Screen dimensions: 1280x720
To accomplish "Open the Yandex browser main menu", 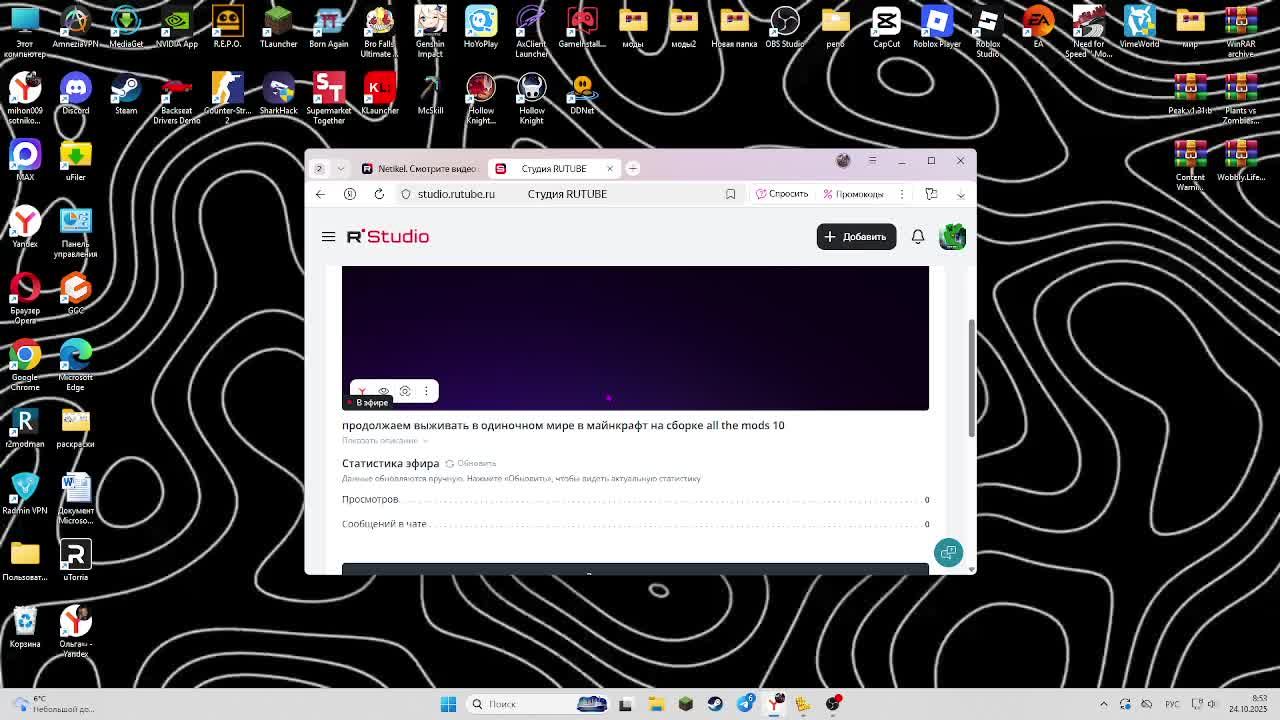I will pos(872,161).
